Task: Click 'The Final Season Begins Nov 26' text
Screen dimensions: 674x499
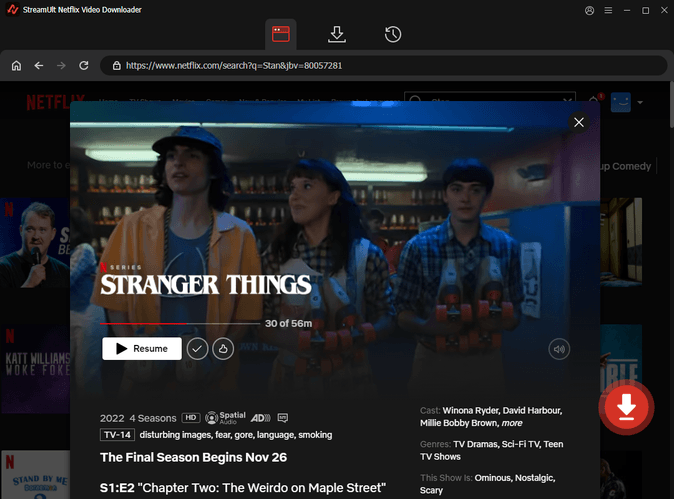Action: 193,457
